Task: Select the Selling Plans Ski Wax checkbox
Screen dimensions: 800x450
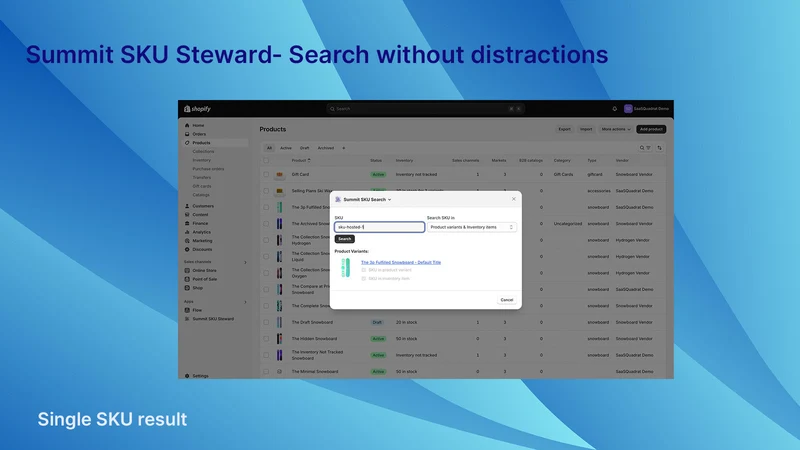Action: (x=266, y=191)
